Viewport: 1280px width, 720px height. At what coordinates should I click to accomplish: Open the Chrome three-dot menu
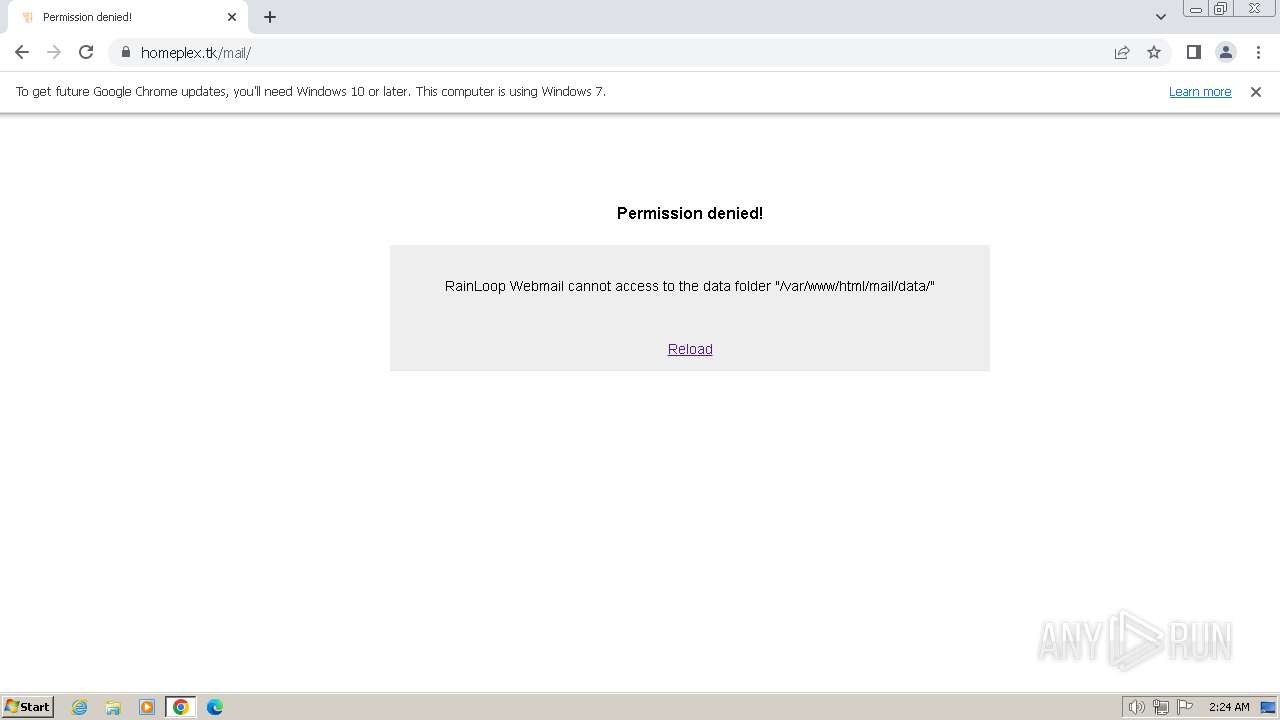pos(1258,52)
